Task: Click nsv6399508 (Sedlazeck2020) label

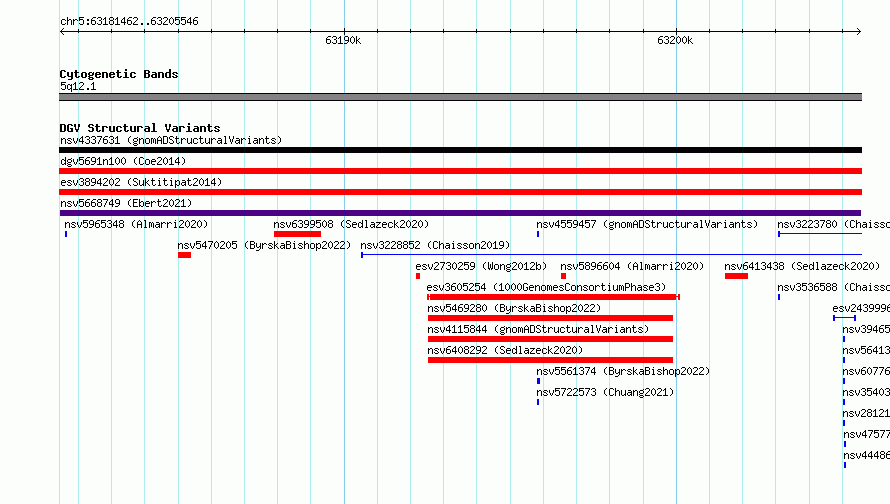Action: point(351,224)
